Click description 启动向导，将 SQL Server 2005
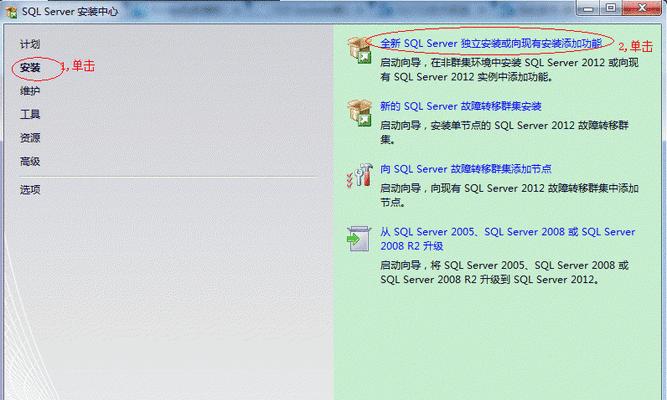 (504, 272)
